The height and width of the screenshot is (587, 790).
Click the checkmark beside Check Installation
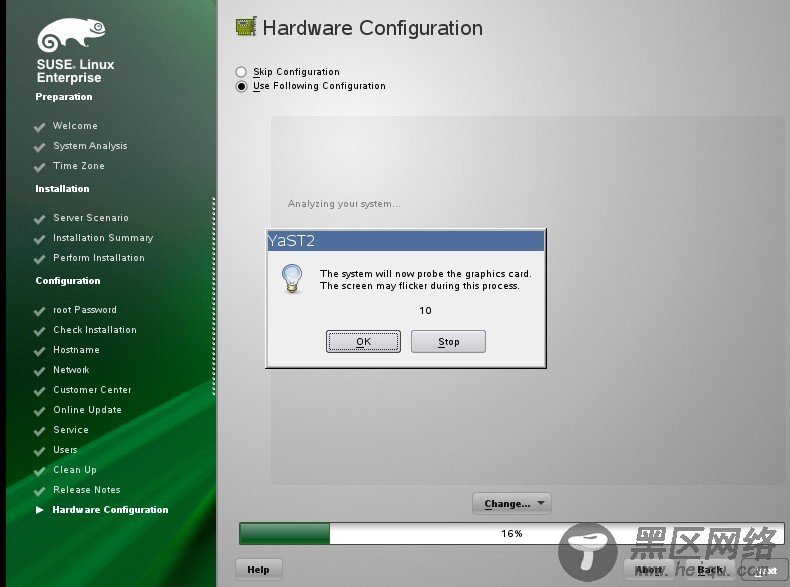click(x=39, y=331)
